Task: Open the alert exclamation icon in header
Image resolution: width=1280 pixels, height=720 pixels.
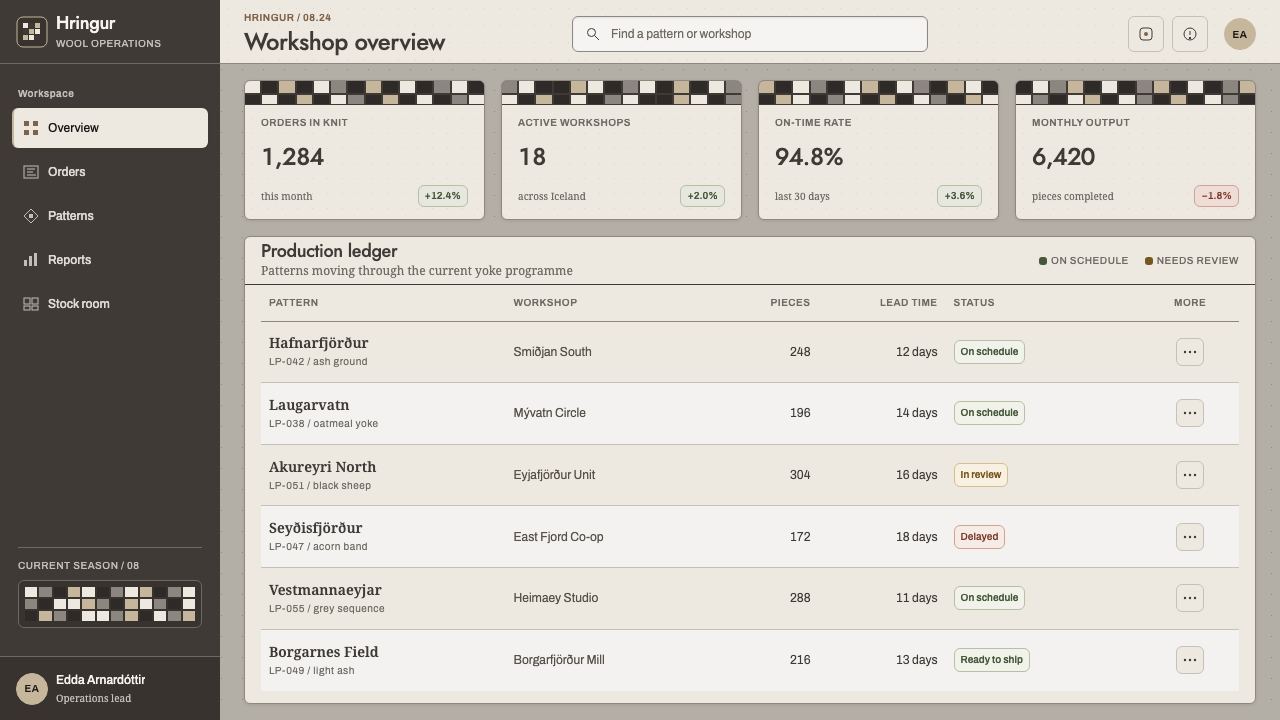Action: click(x=1190, y=34)
